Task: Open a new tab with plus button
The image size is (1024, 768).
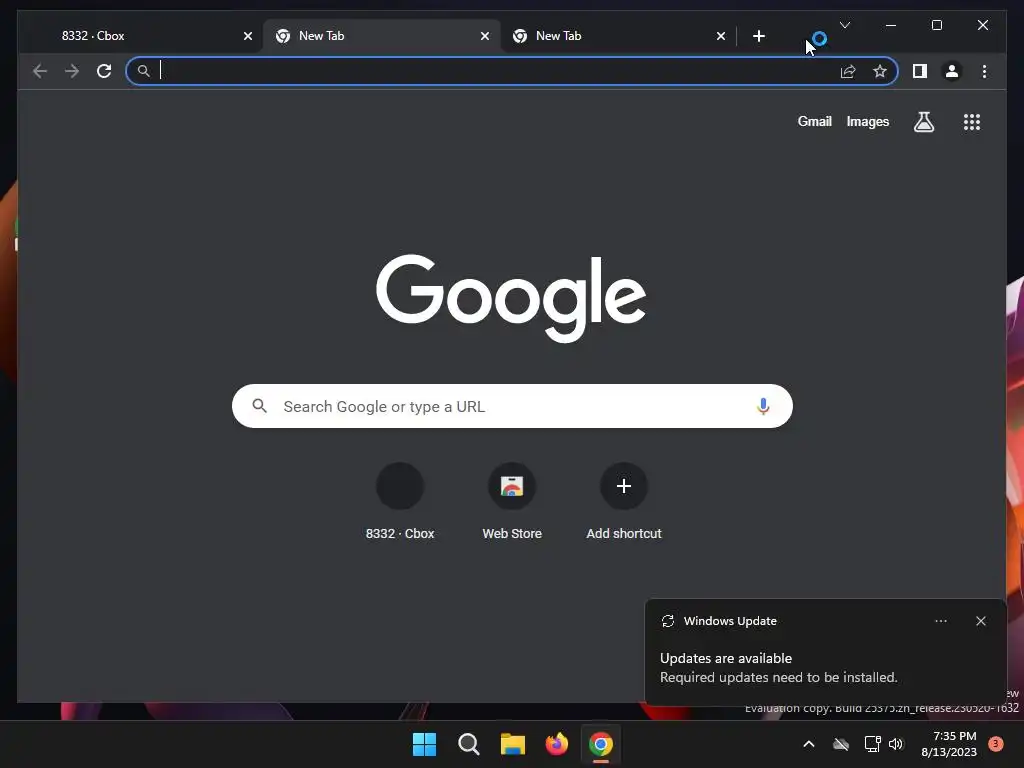Action: pyautogui.click(x=758, y=36)
